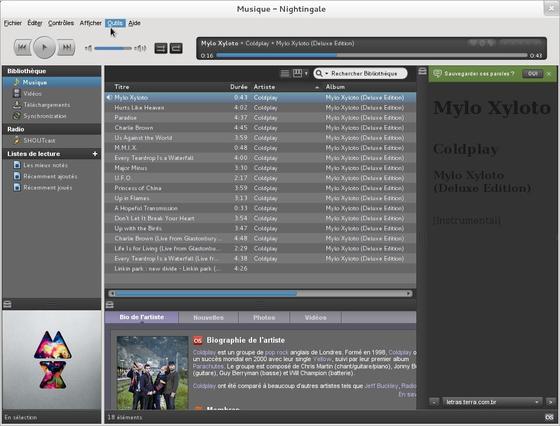This screenshot has height=426, width=560.
Task: Switch to list view
Action: pyautogui.click(x=285, y=73)
